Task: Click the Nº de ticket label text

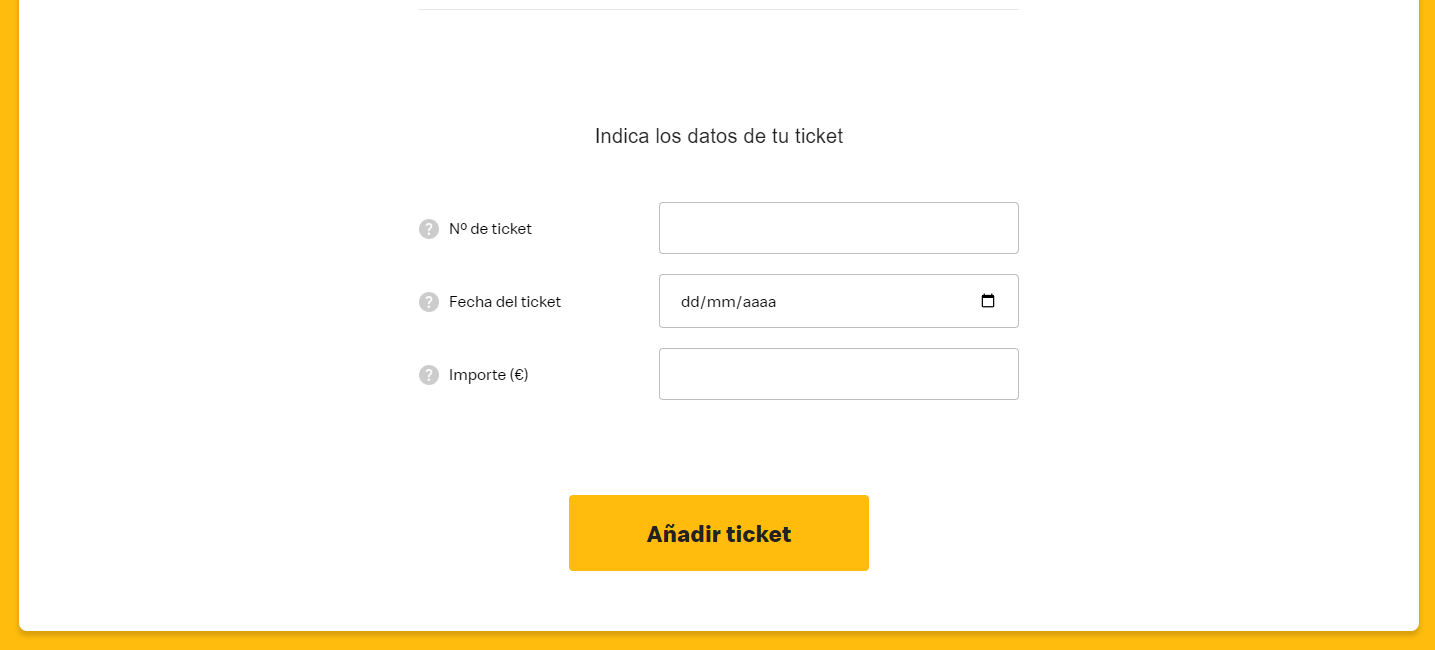Action: pyautogui.click(x=490, y=229)
